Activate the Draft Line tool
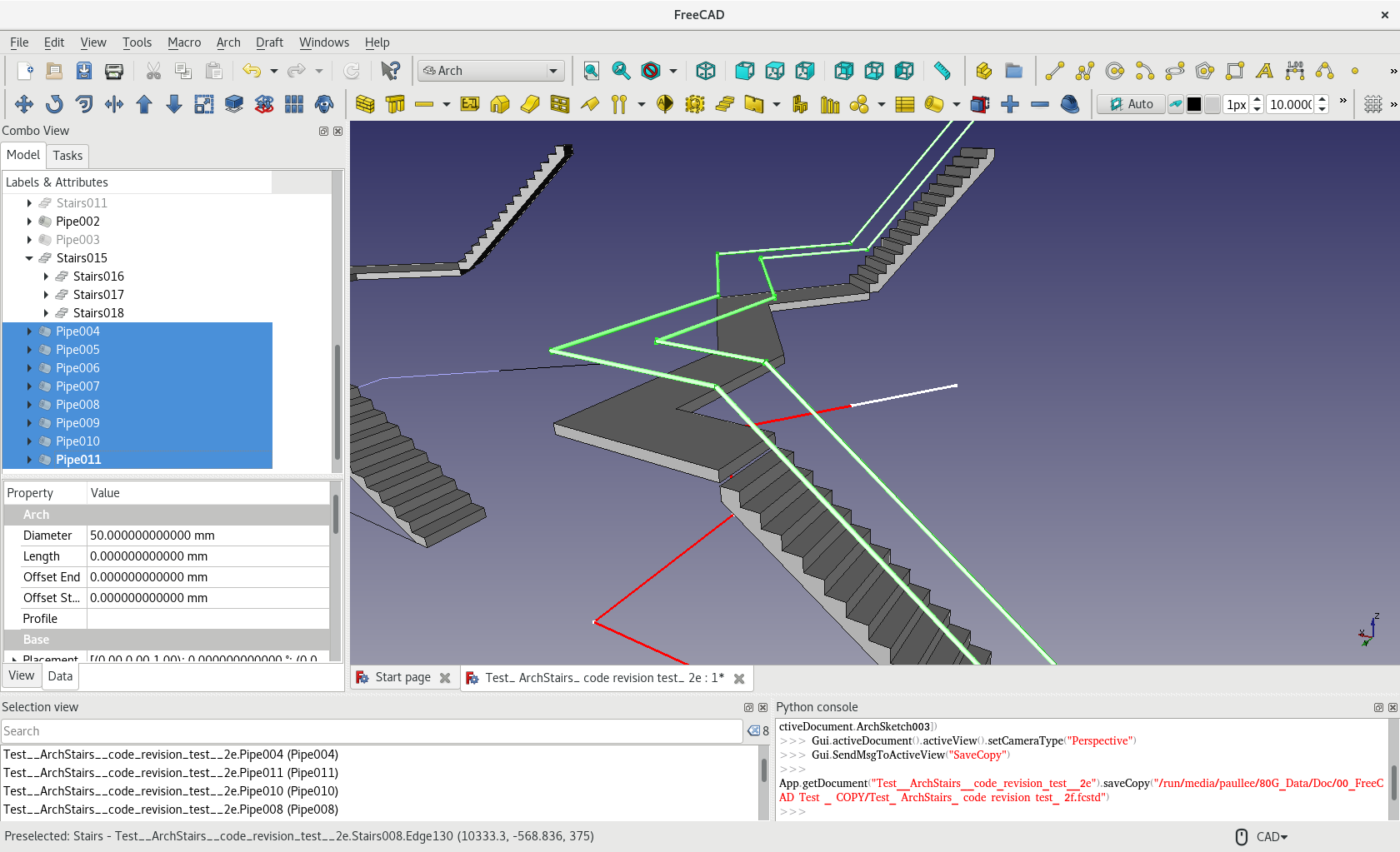The height and width of the screenshot is (852, 1400). [1054, 71]
